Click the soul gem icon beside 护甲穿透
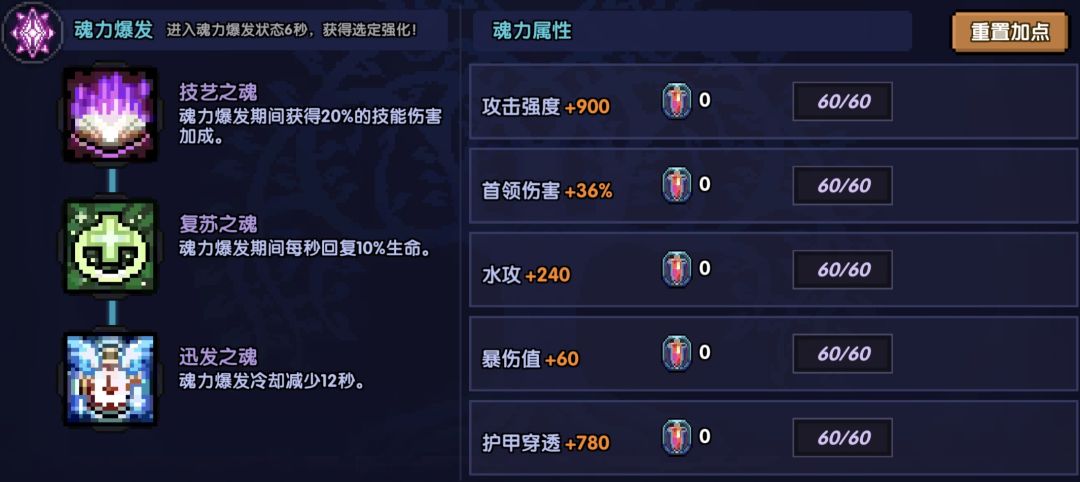This screenshot has width=1080, height=482. point(677,438)
